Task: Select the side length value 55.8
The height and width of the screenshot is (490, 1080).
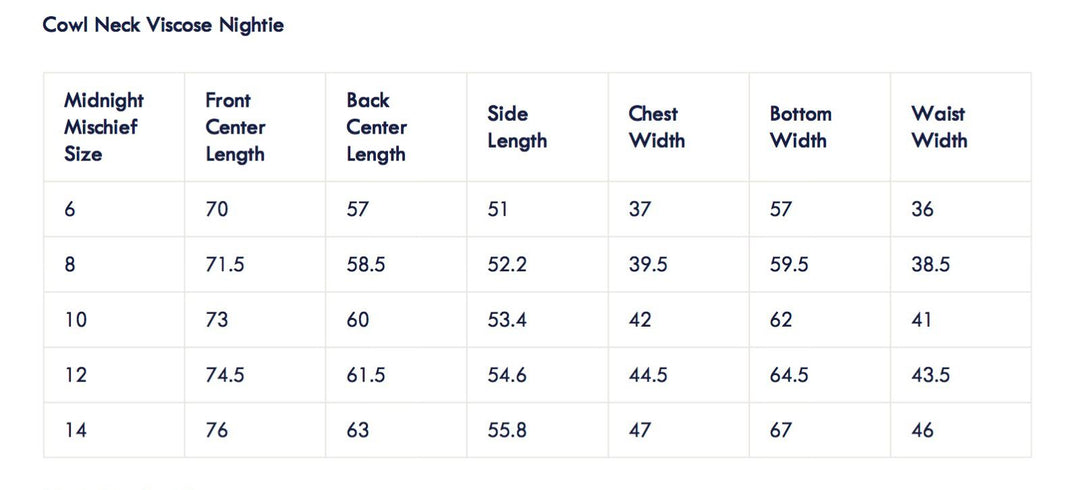Action: 507,430
